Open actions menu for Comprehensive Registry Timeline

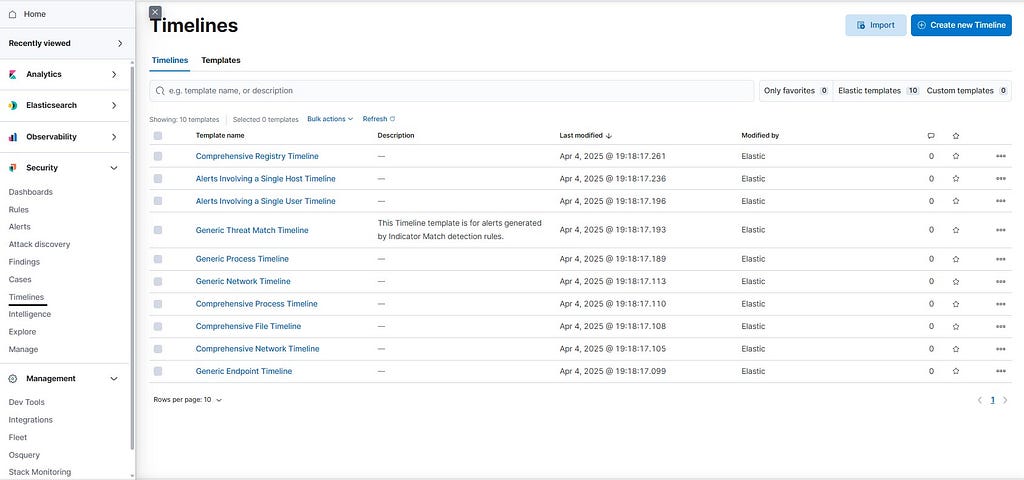(x=1000, y=156)
